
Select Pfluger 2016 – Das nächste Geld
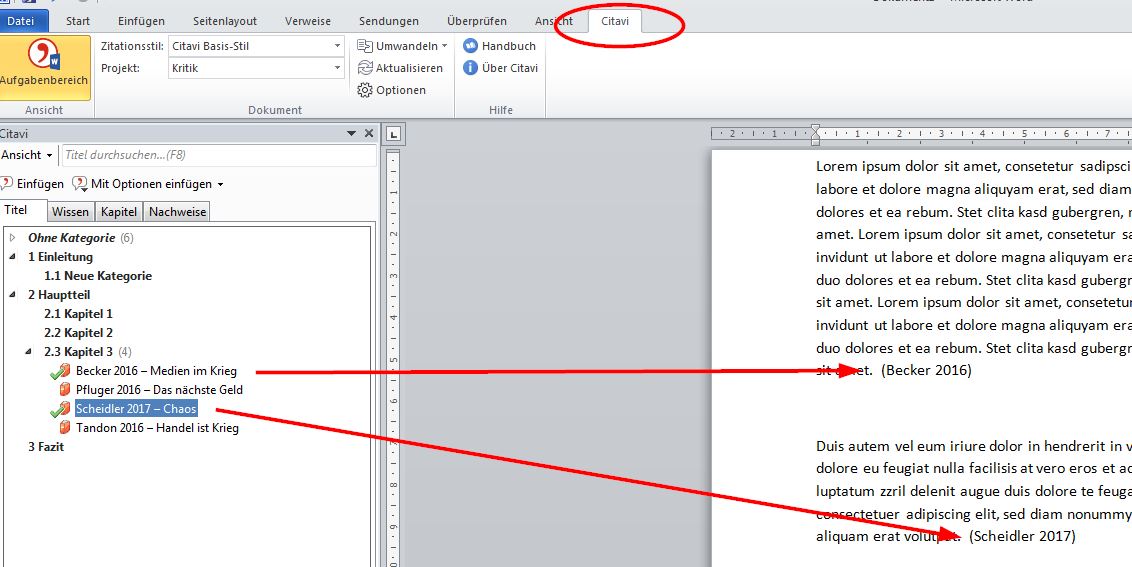[159, 390]
